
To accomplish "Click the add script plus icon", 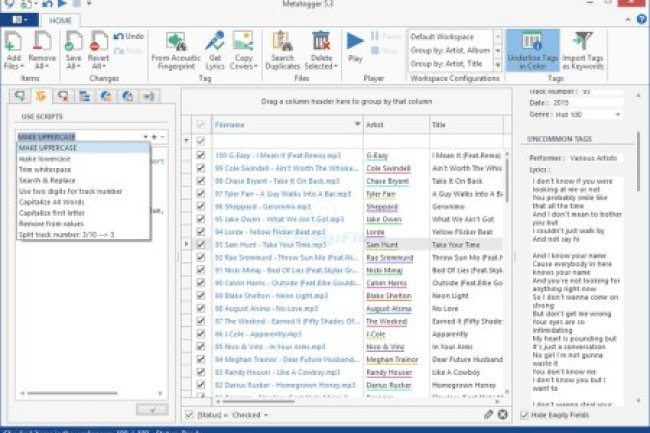I will [x=154, y=136].
